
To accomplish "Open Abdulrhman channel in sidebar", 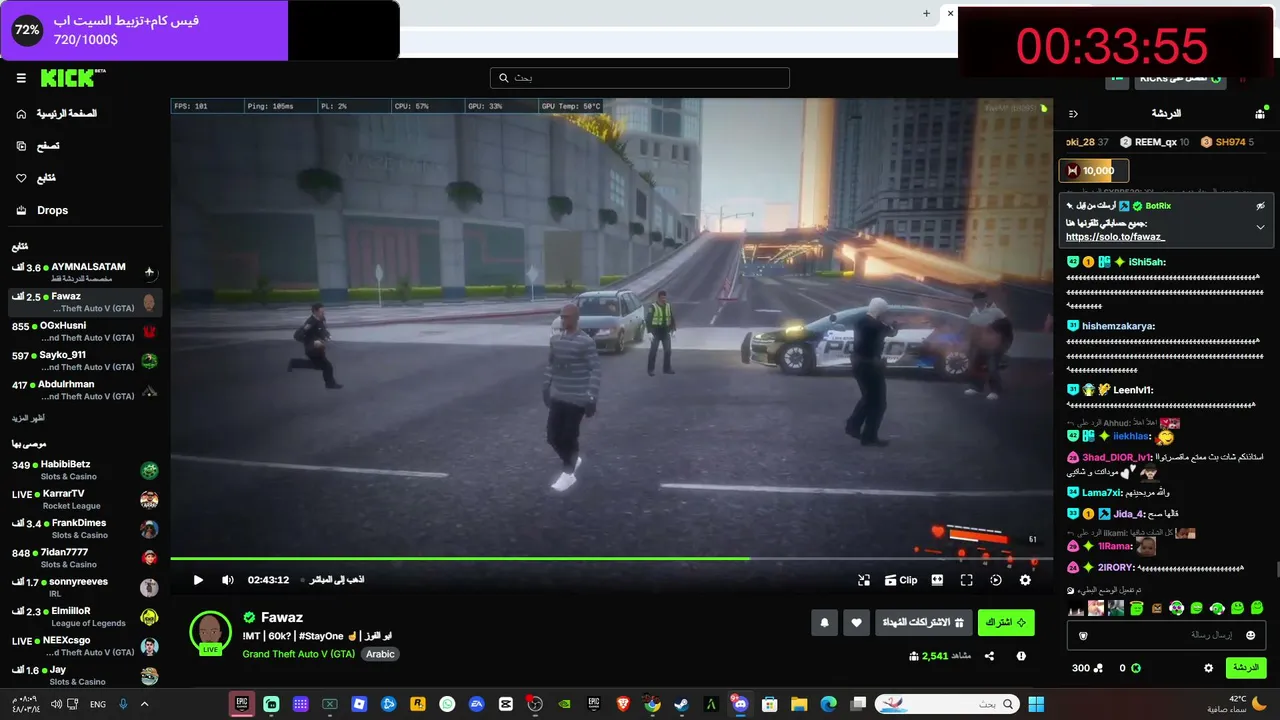I will coord(85,389).
